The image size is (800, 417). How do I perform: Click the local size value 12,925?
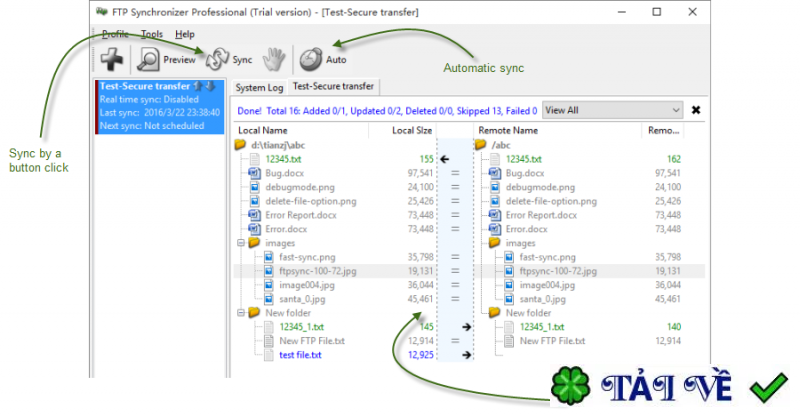pyautogui.click(x=420, y=355)
